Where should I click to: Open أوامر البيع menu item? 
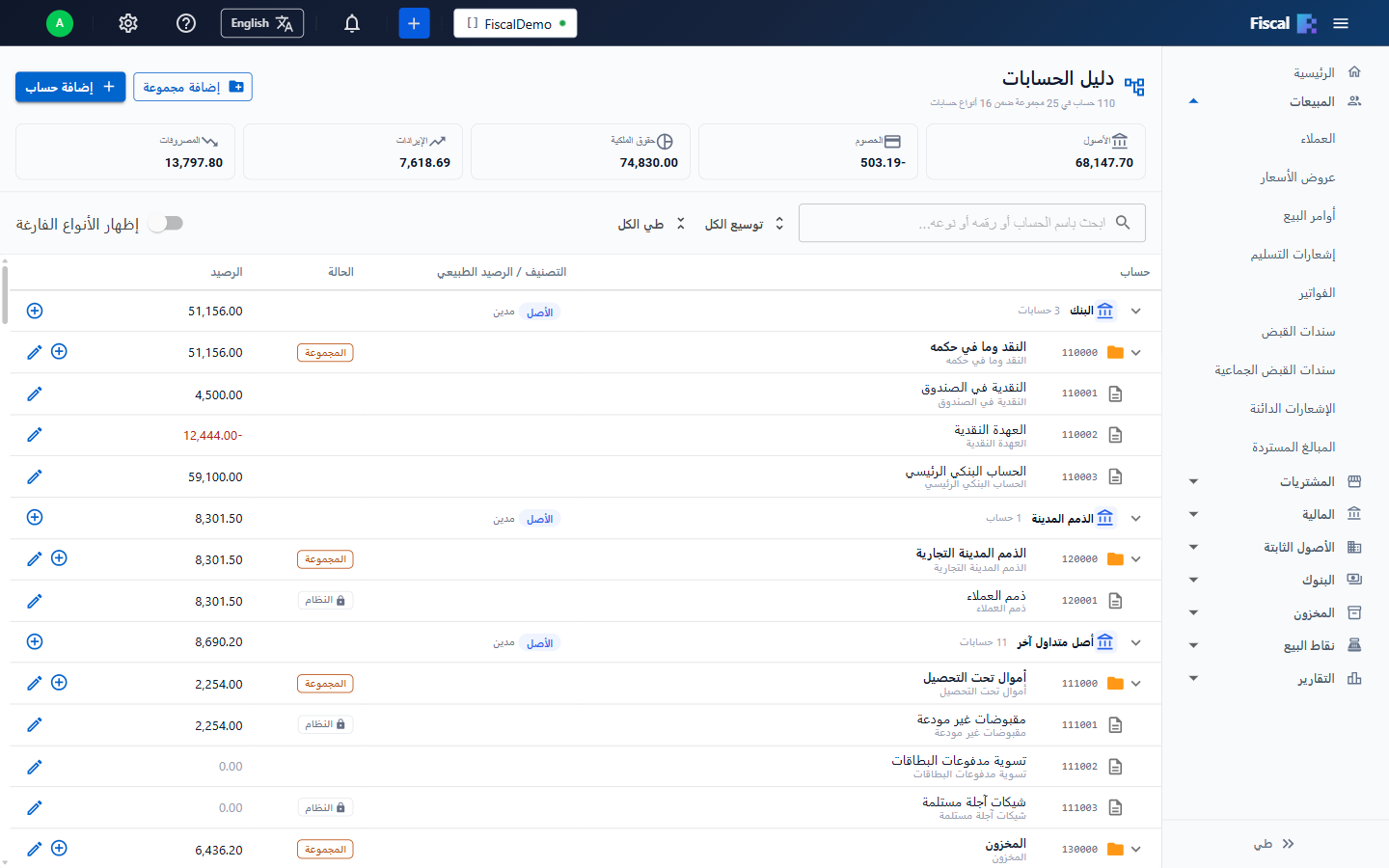pos(1309,216)
